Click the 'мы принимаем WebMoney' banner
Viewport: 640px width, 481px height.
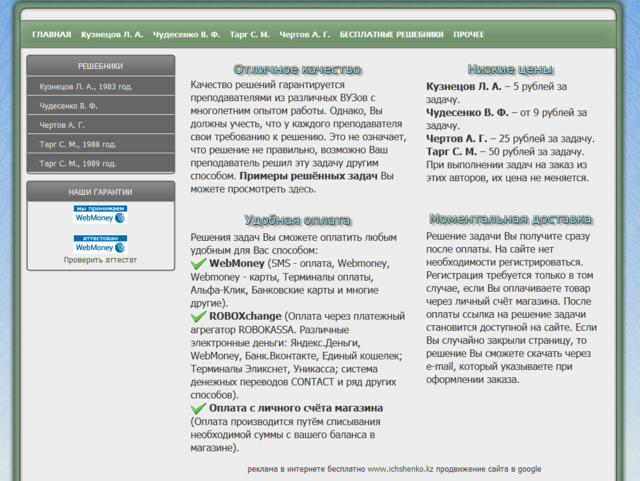pyautogui.click(x=100, y=213)
